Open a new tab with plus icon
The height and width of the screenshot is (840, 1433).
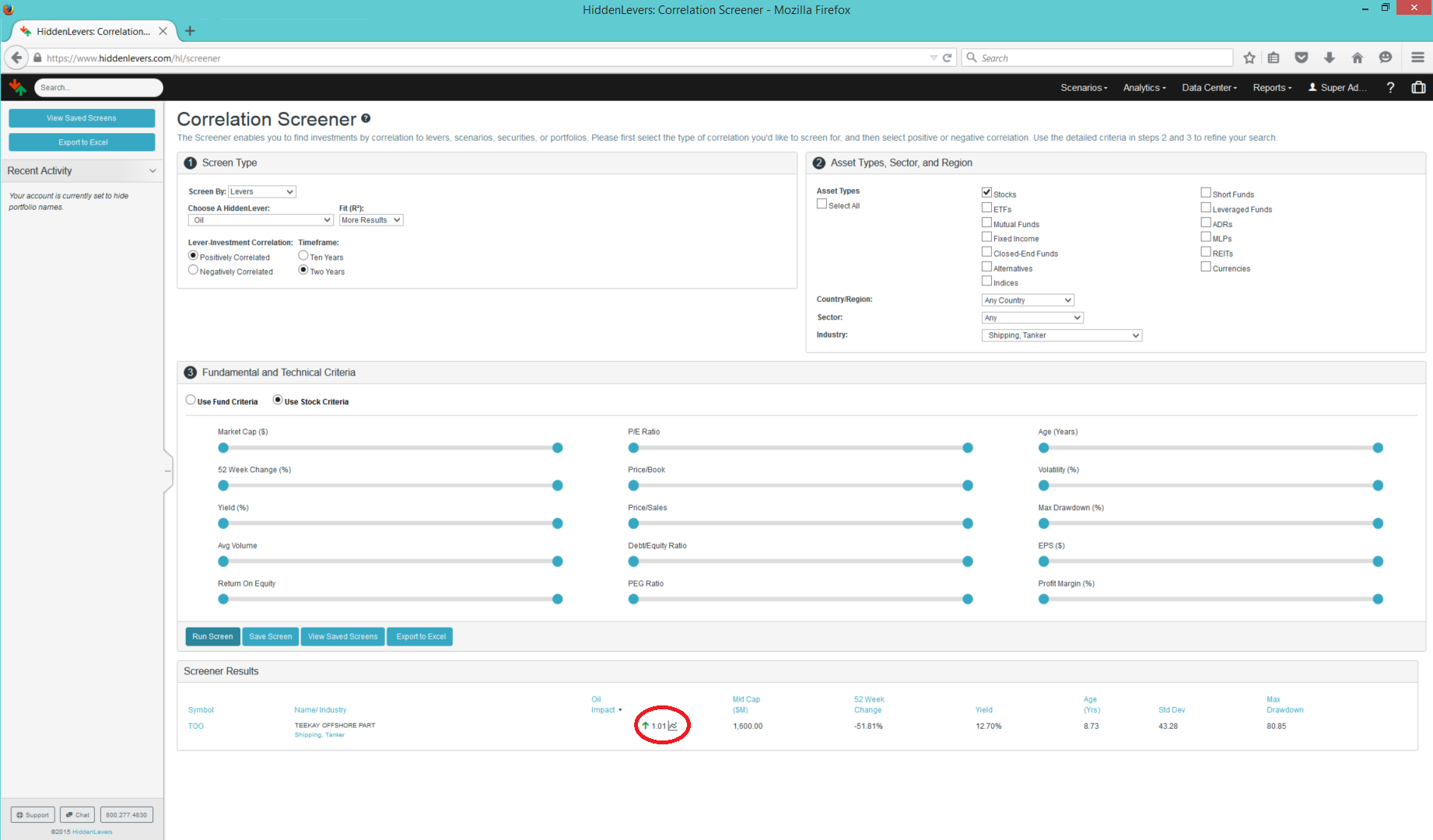click(x=190, y=31)
